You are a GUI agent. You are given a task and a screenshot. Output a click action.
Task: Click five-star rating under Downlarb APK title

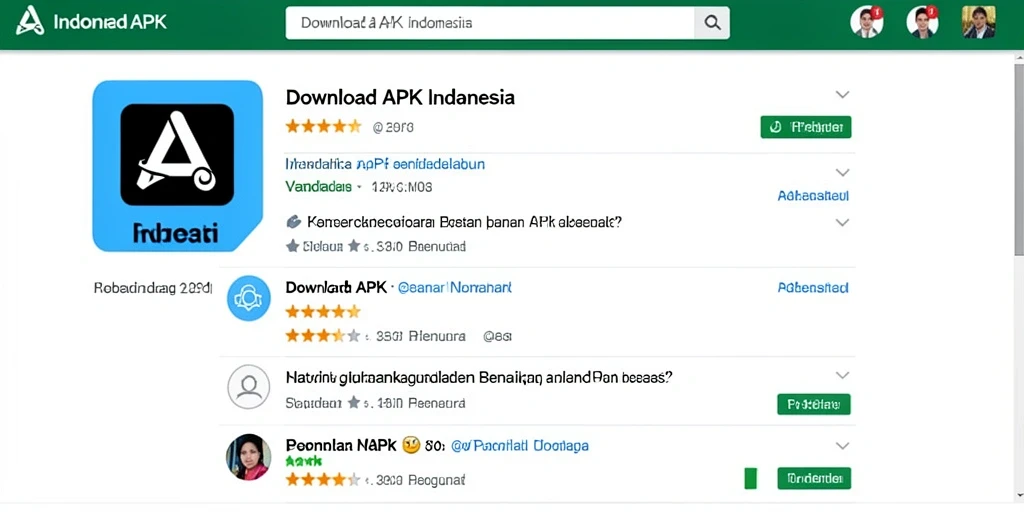tap(323, 312)
